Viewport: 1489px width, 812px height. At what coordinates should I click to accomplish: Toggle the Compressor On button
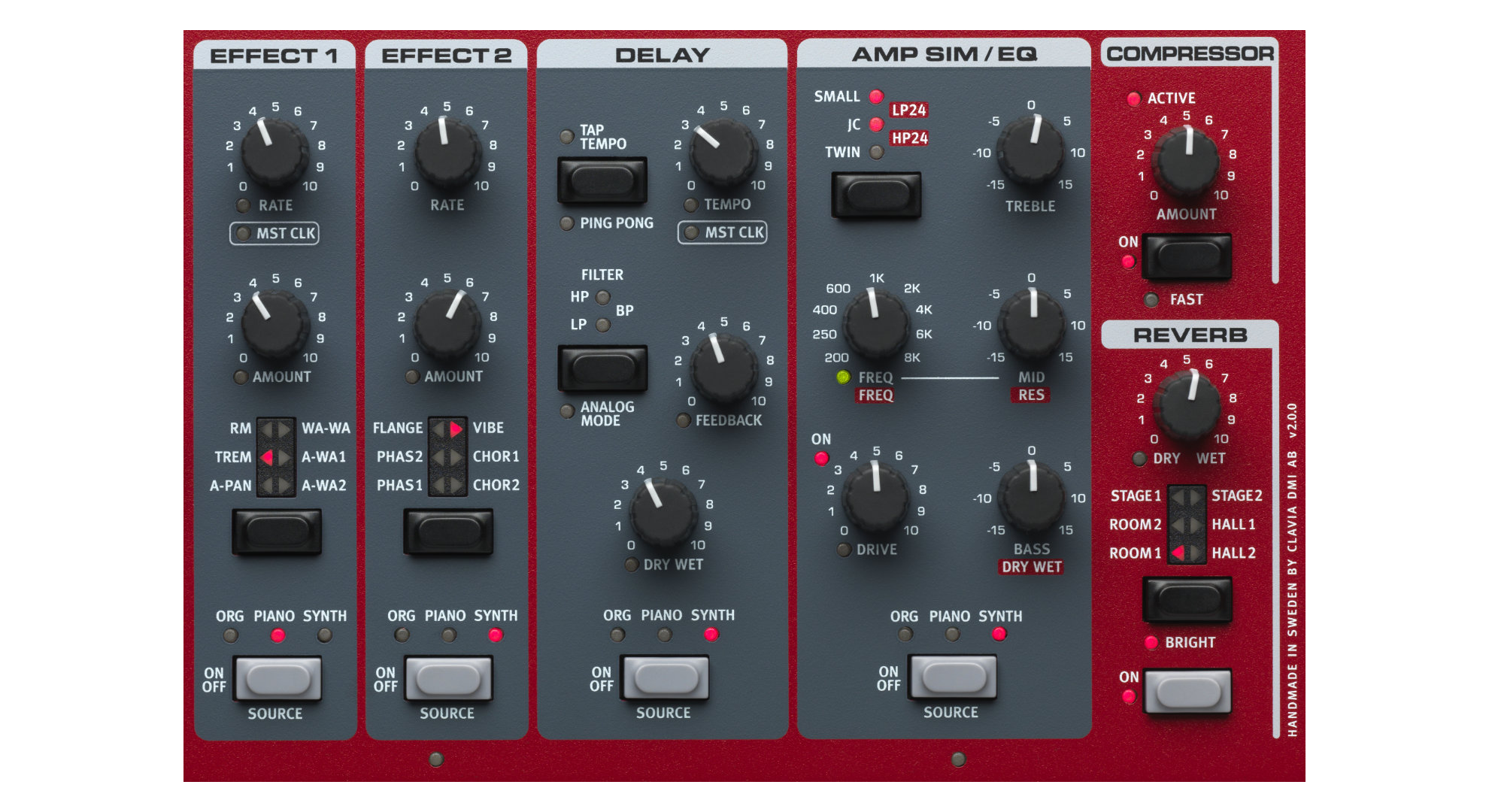coord(1187,256)
